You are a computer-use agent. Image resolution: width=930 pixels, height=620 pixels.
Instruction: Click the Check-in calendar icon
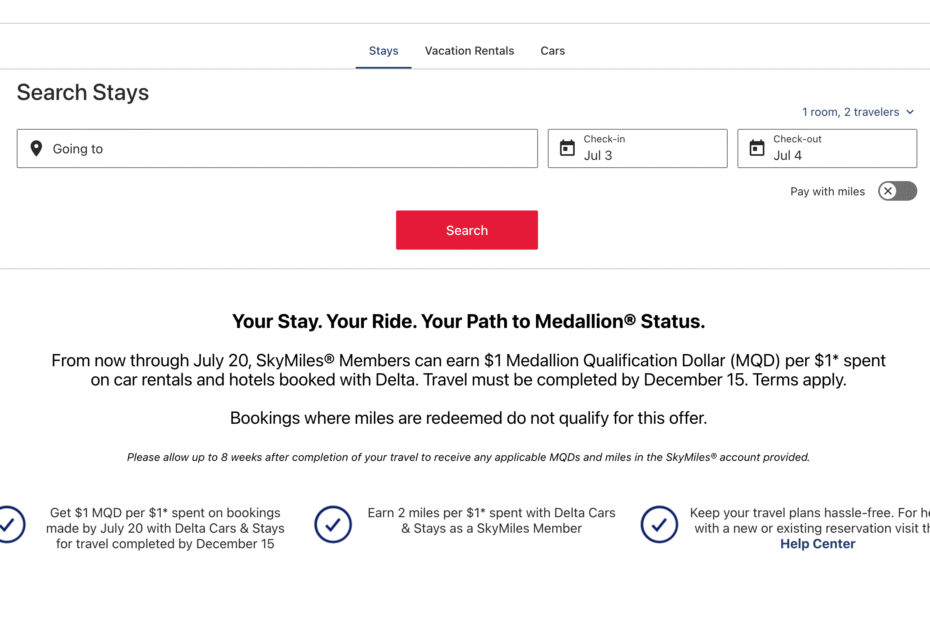(567, 148)
